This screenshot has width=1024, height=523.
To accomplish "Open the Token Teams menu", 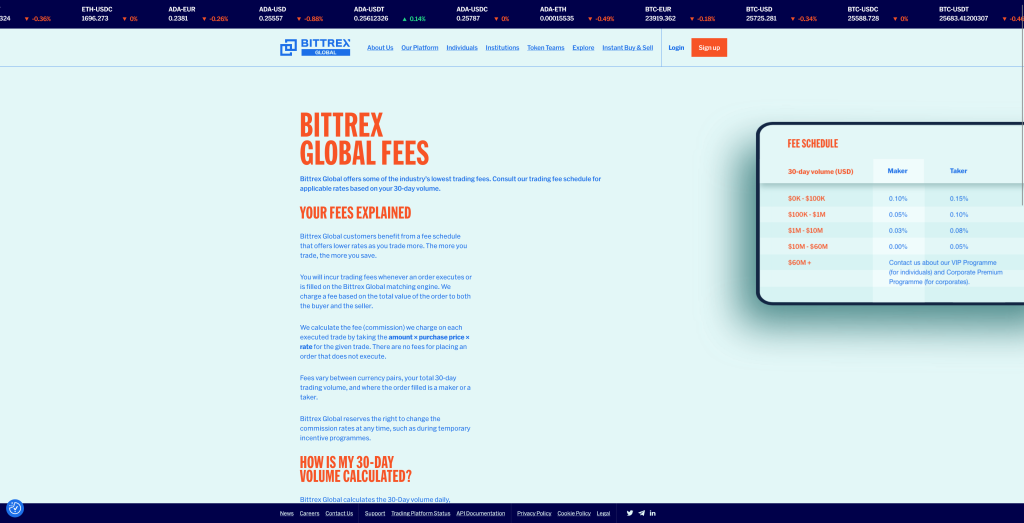I will pos(546,48).
